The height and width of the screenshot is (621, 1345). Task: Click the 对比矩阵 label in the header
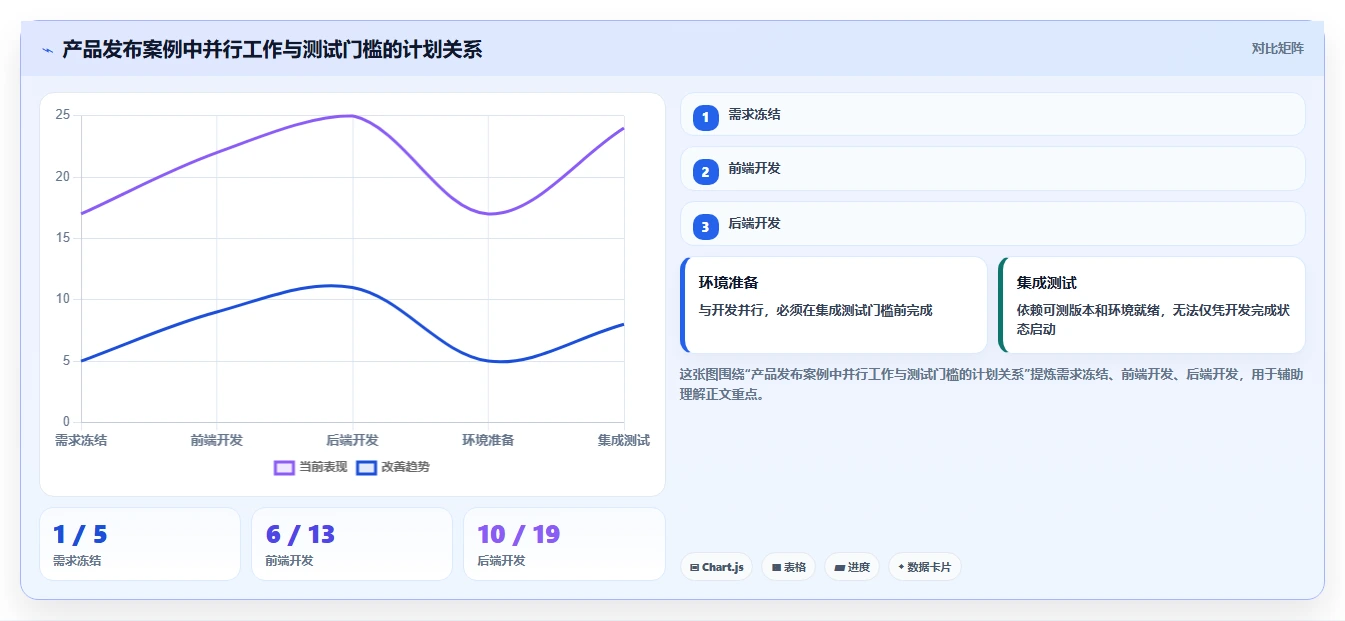click(1277, 48)
